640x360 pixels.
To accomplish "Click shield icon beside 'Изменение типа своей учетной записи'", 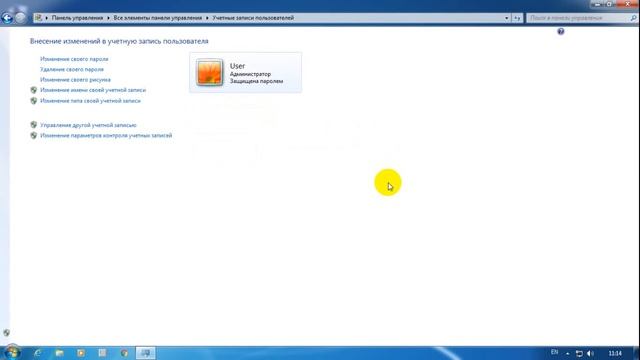I will (x=33, y=100).
